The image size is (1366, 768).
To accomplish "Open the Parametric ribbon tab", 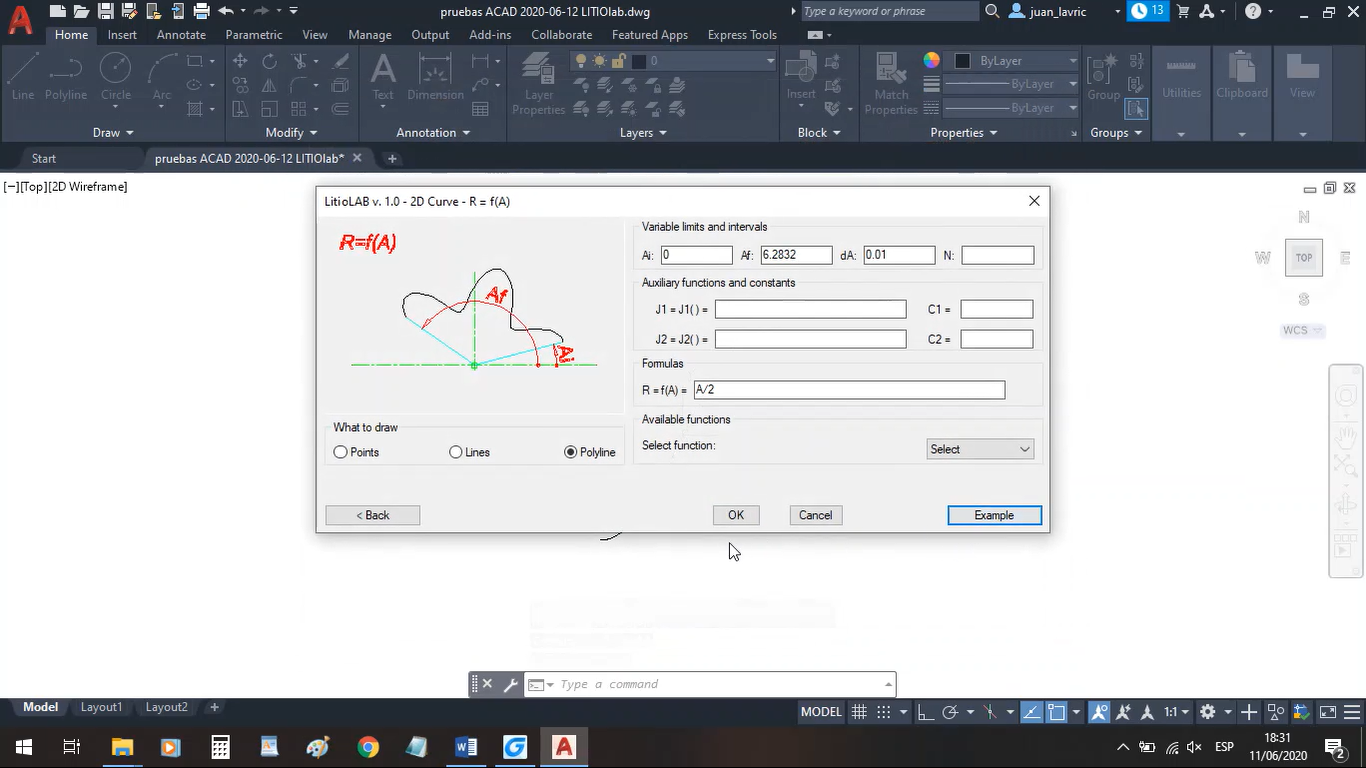I will click(x=254, y=34).
